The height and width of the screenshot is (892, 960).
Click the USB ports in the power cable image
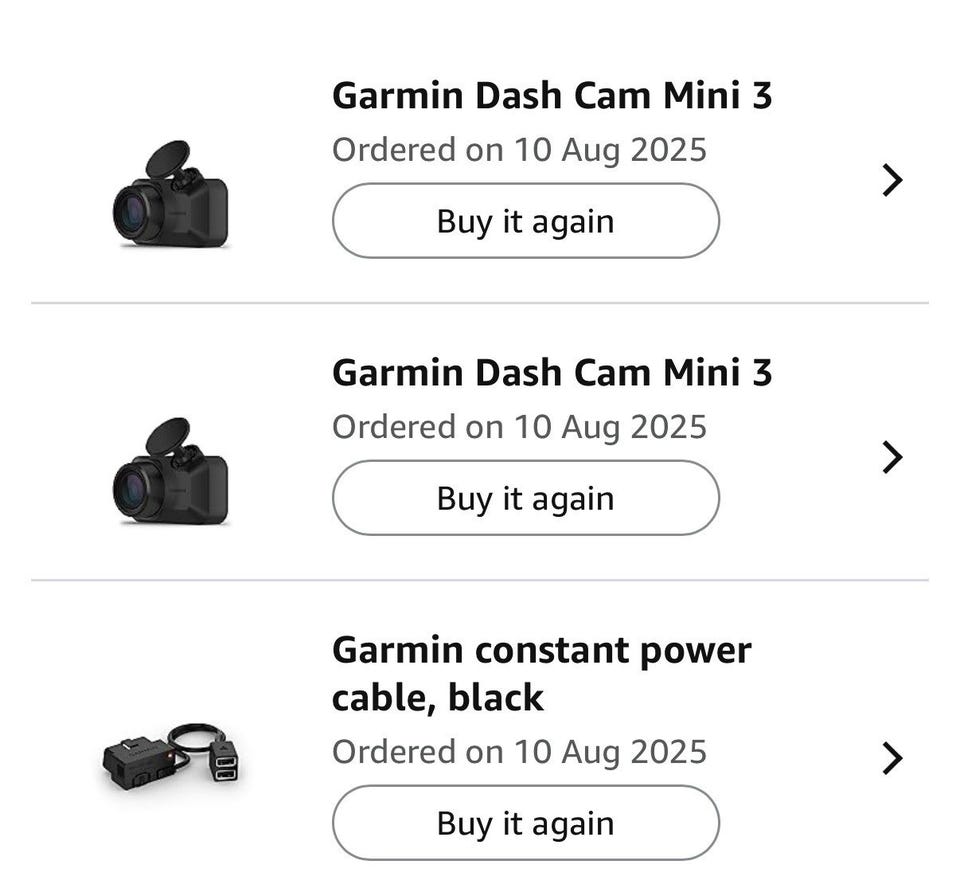226,767
